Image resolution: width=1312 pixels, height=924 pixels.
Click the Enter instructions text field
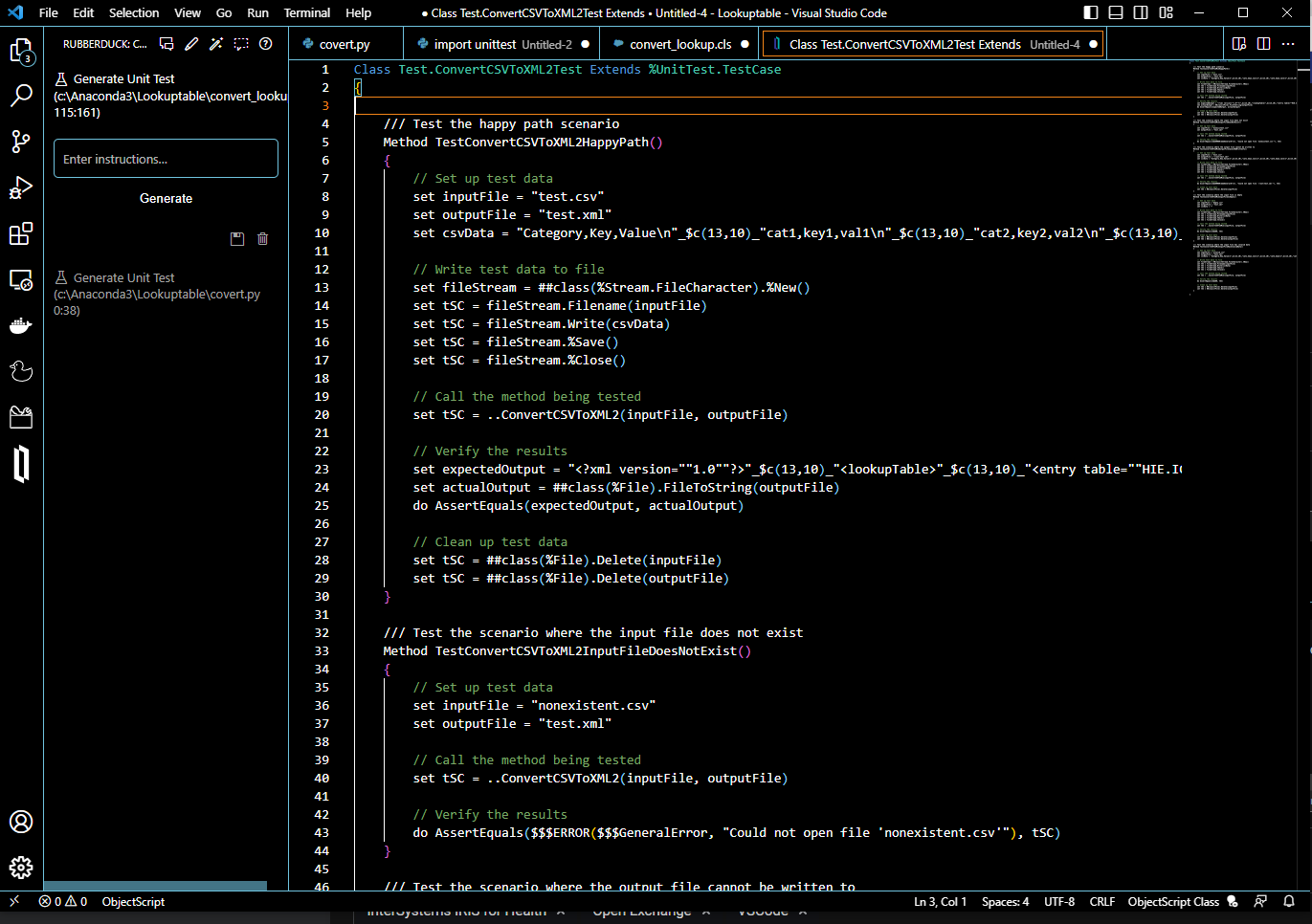point(166,159)
